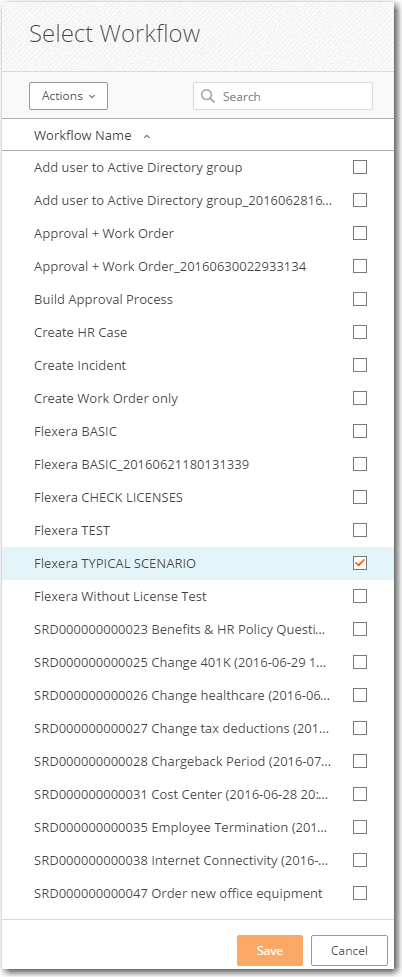Uncheck Flexera TYPICAL SCENARIO checkbox
402x977 pixels.
360,563
